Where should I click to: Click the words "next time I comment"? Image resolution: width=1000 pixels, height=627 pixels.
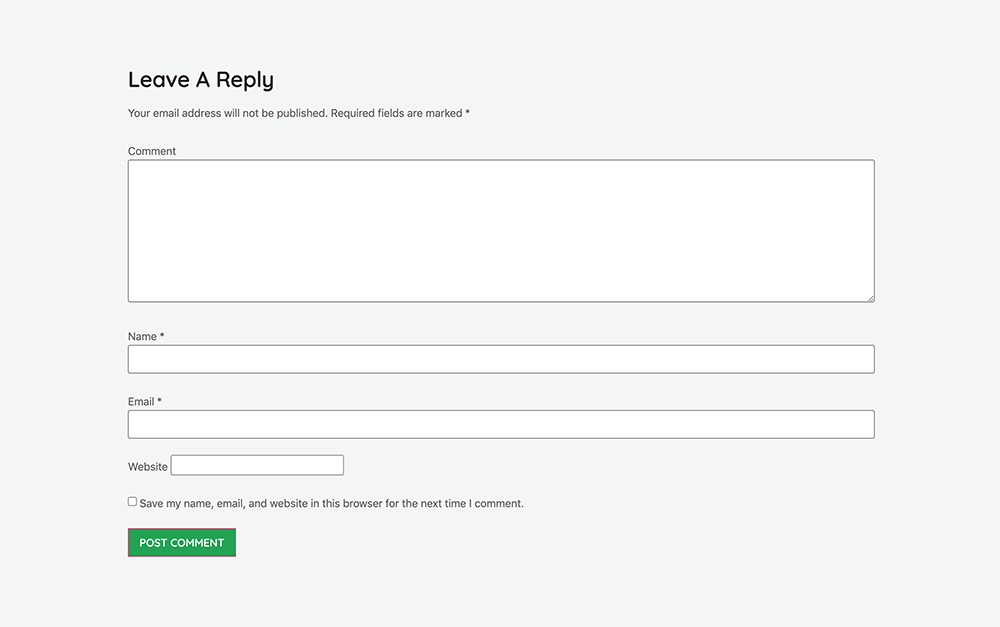[471, 504]
